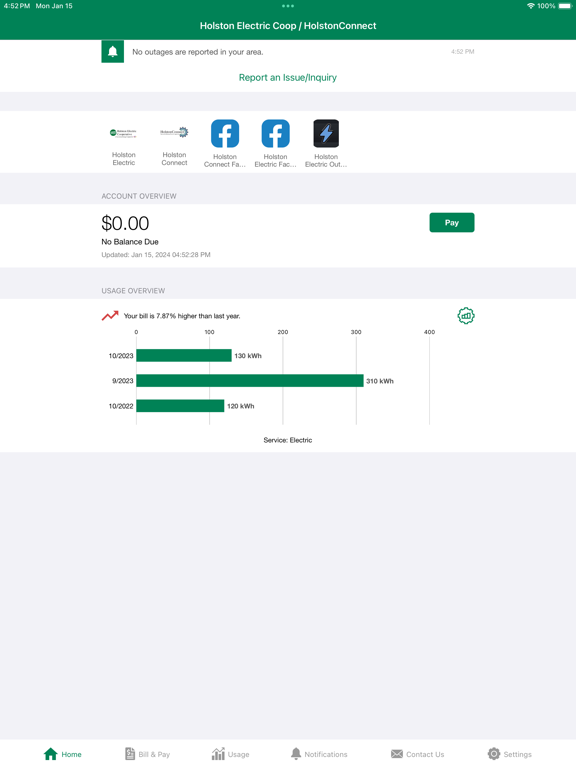Open Holston Electric Facebook page icon
The image size is (576, 768).
point(275,133)
